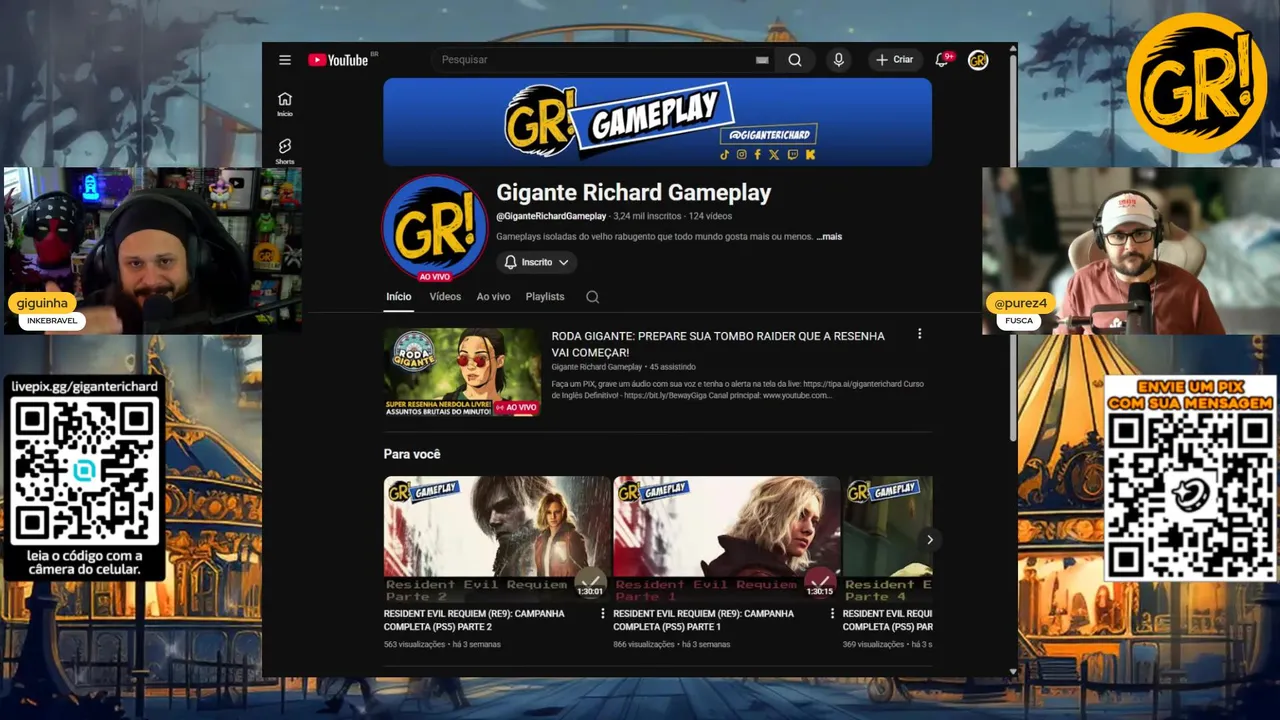Open Shorts from the sidebar
1280x720 pixels.
tap(285, 151)
